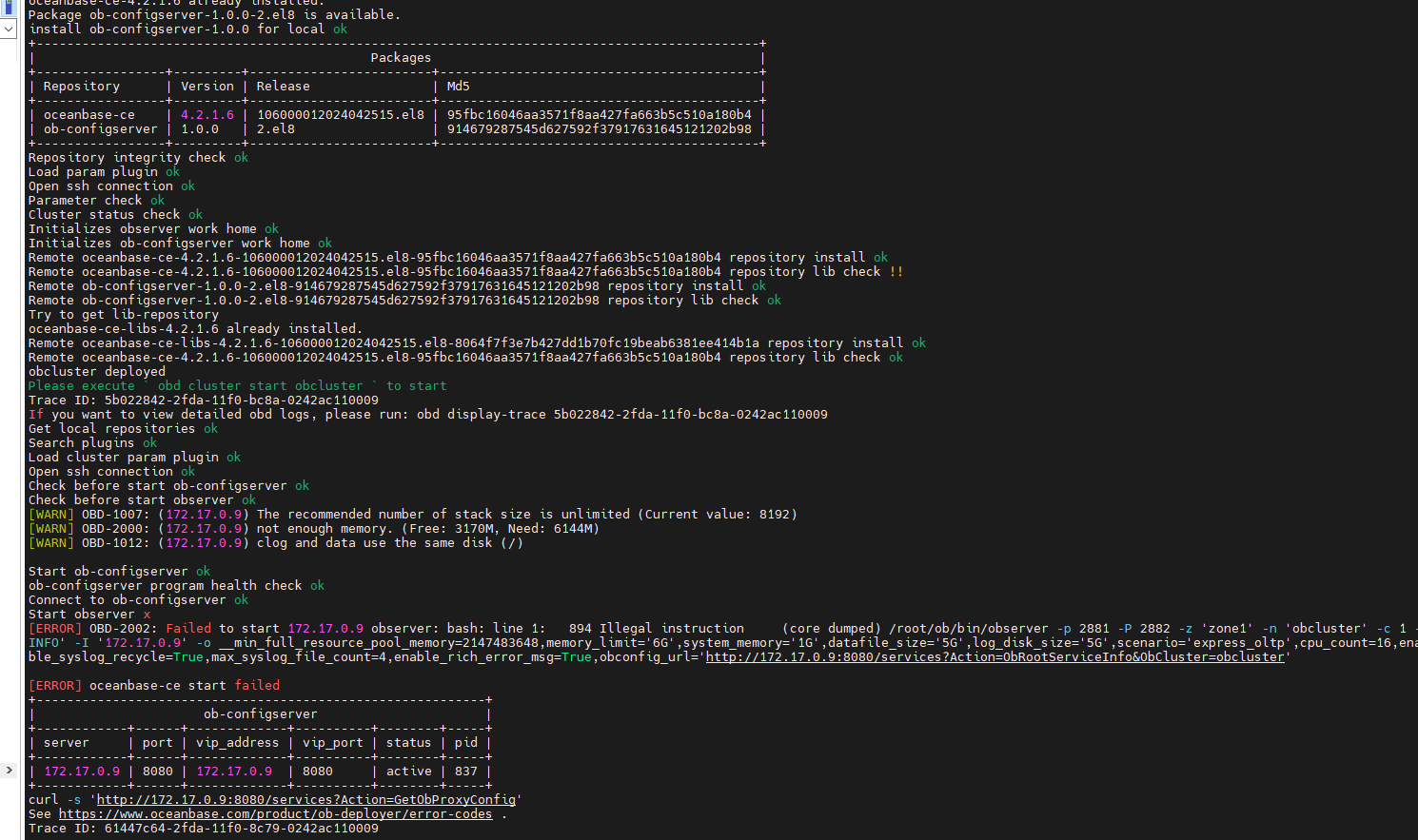Screen dimensions: 1418x840
Task: Open the dropdown chevron in the left gutter
Action: (x=9, y=29)
